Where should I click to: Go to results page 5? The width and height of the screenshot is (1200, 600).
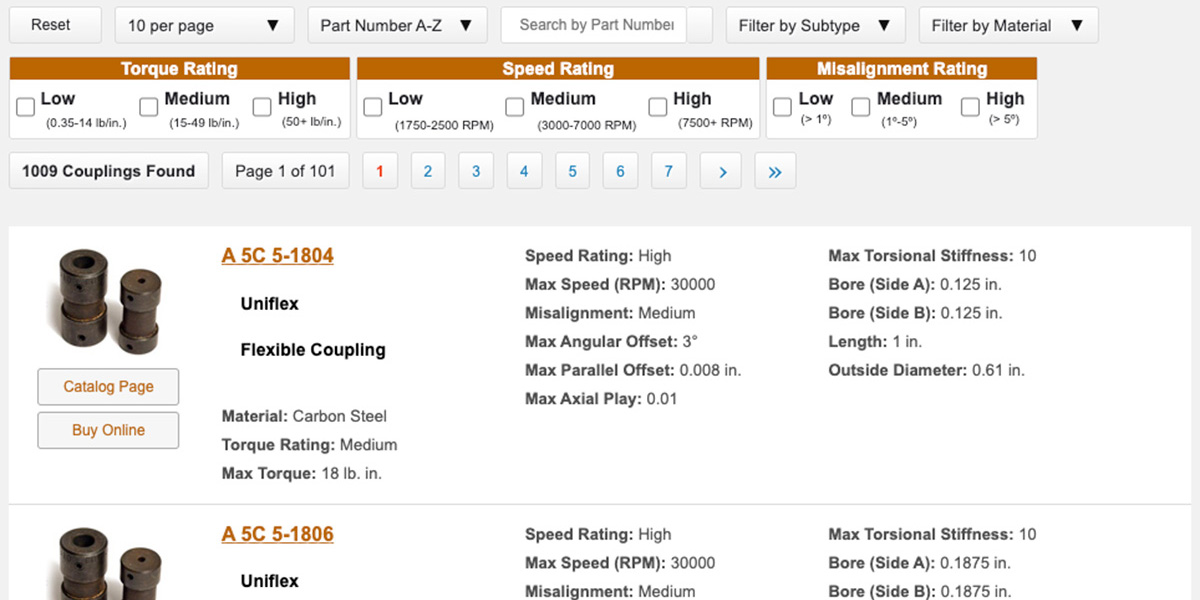click(x=572, y=171)
